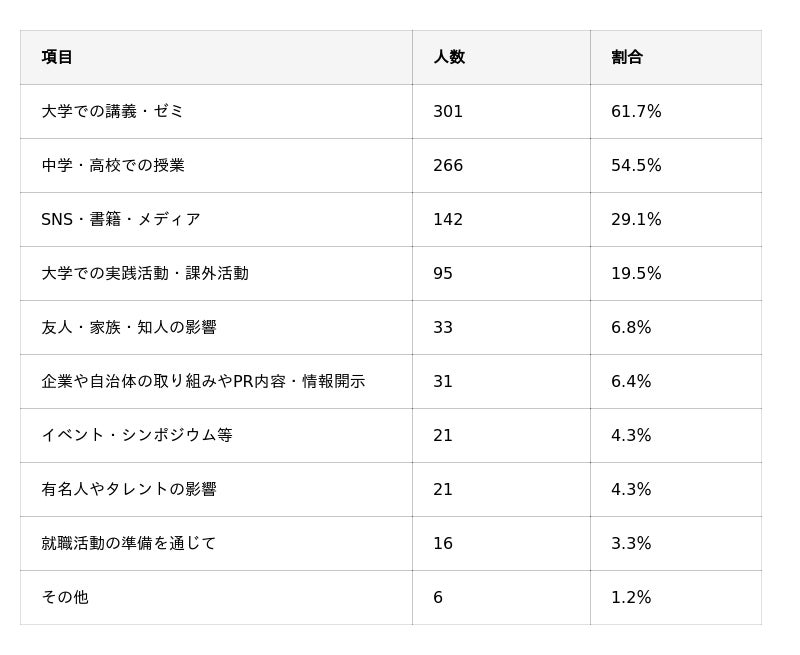Click the その他 row label

64,597
